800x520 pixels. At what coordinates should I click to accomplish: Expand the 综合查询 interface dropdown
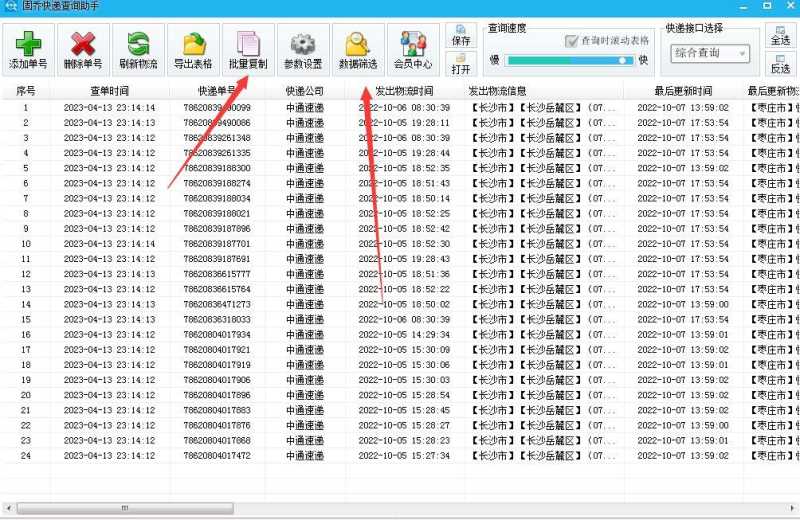pyautogui.click(x=710, y=53)
